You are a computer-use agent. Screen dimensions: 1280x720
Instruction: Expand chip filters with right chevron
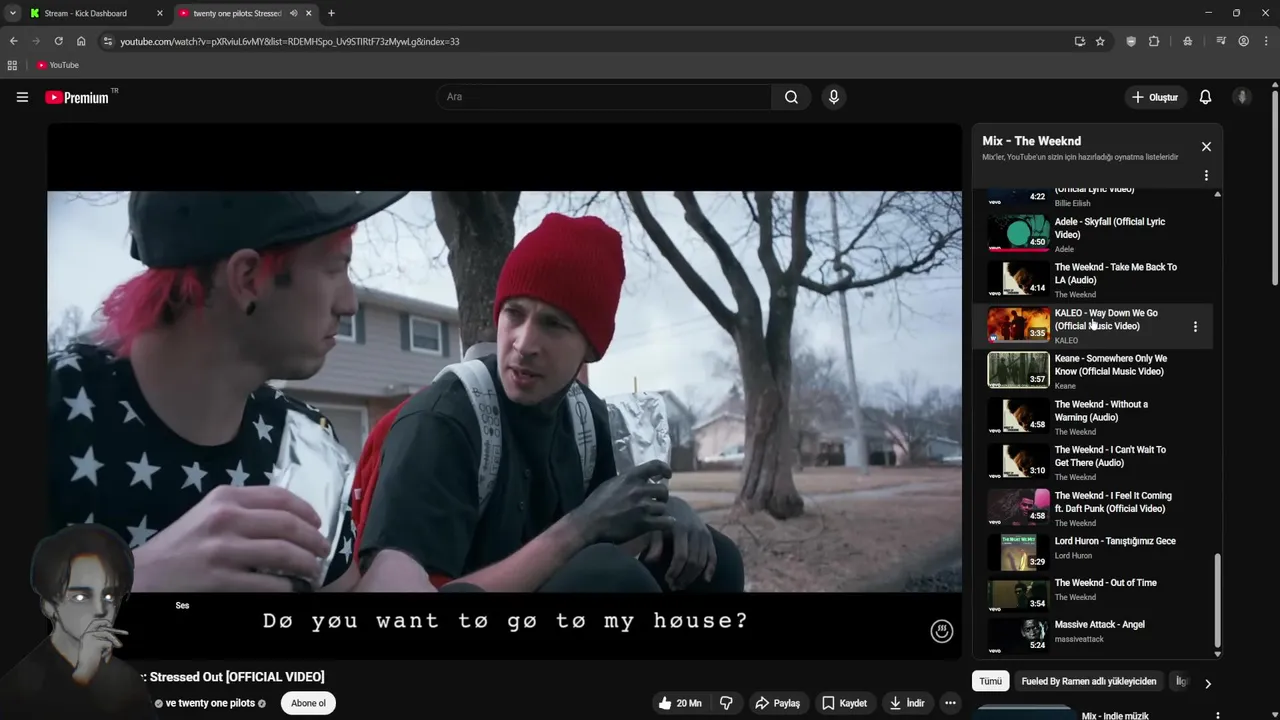pos(1207,683)
